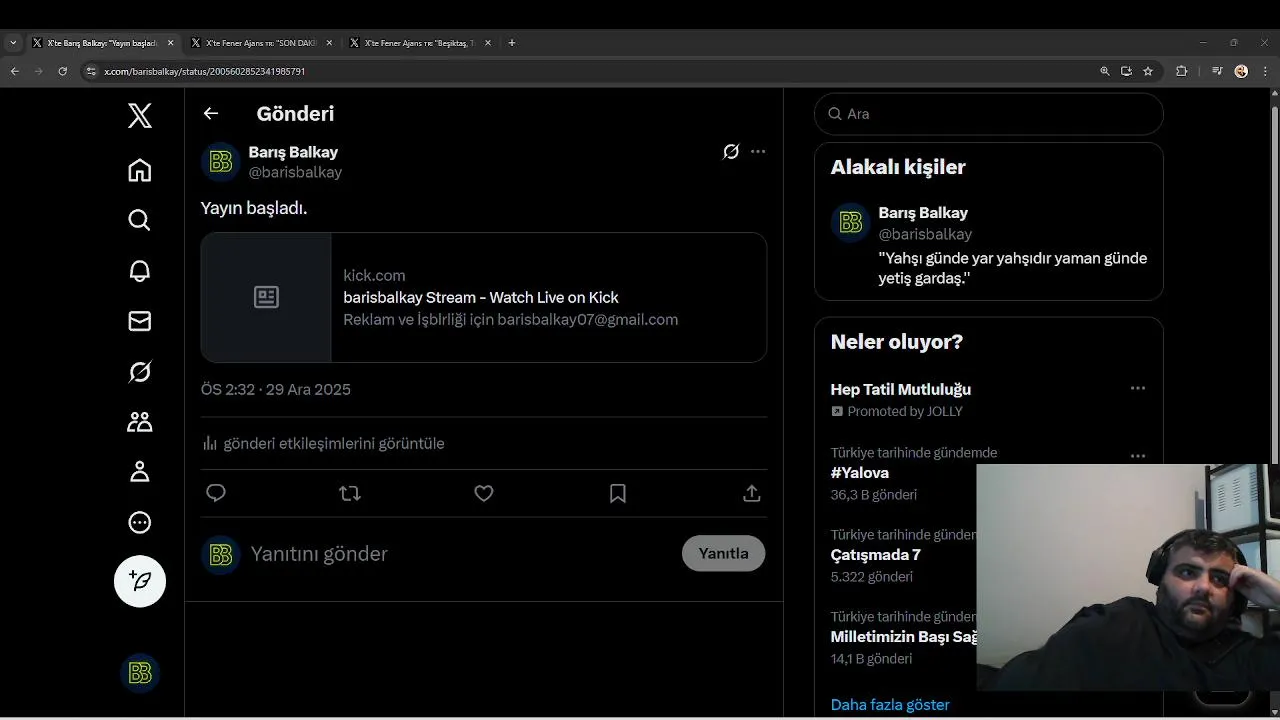Click Grok icon on the post header
The width and height of the screenshot is (1280, 720).
[731, 152]
